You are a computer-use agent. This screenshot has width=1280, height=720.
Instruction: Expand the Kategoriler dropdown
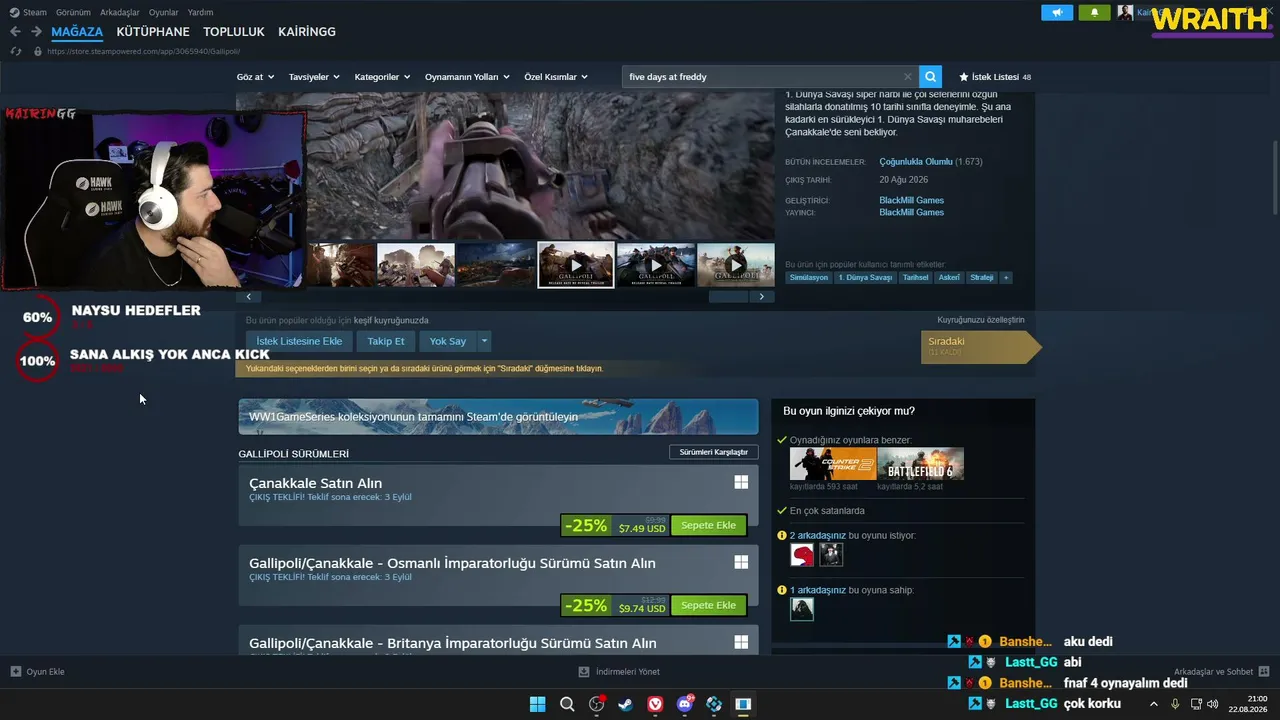(x=382, y=77)
